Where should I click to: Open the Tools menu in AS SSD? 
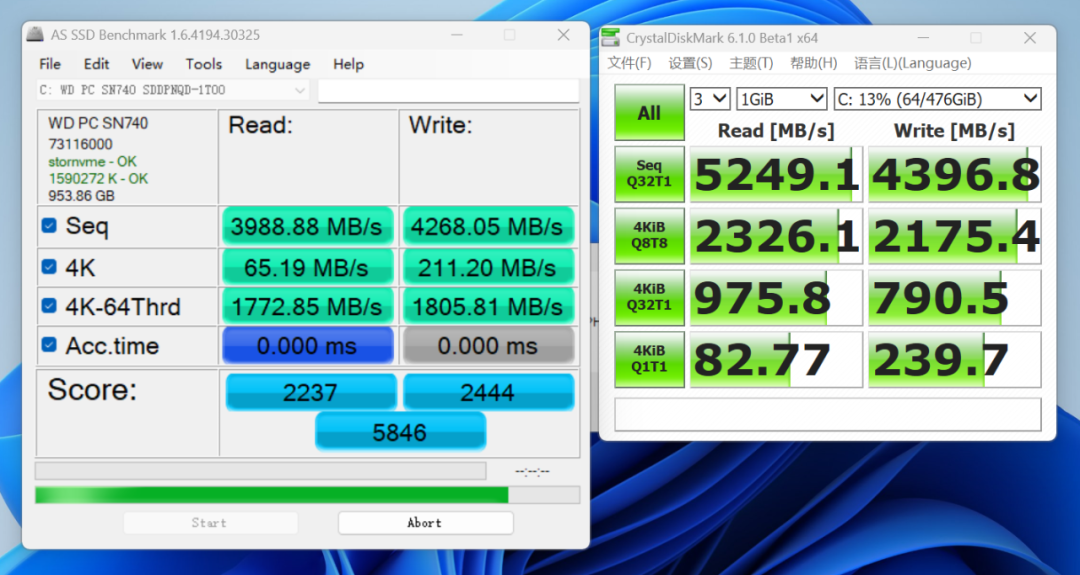click(204, 64)
